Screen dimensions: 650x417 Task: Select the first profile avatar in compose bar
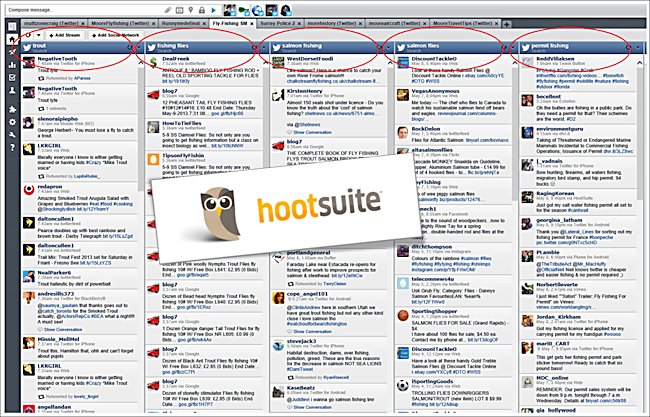[230, 10]
